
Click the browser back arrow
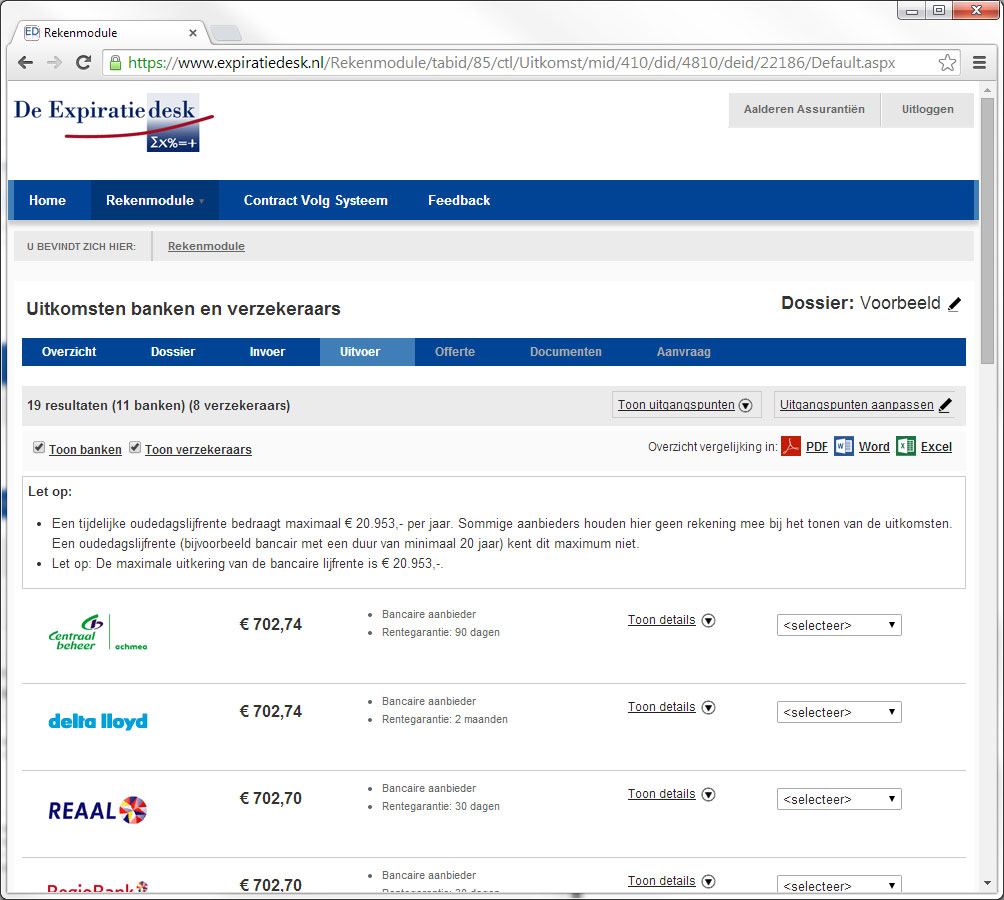(26, 62)
